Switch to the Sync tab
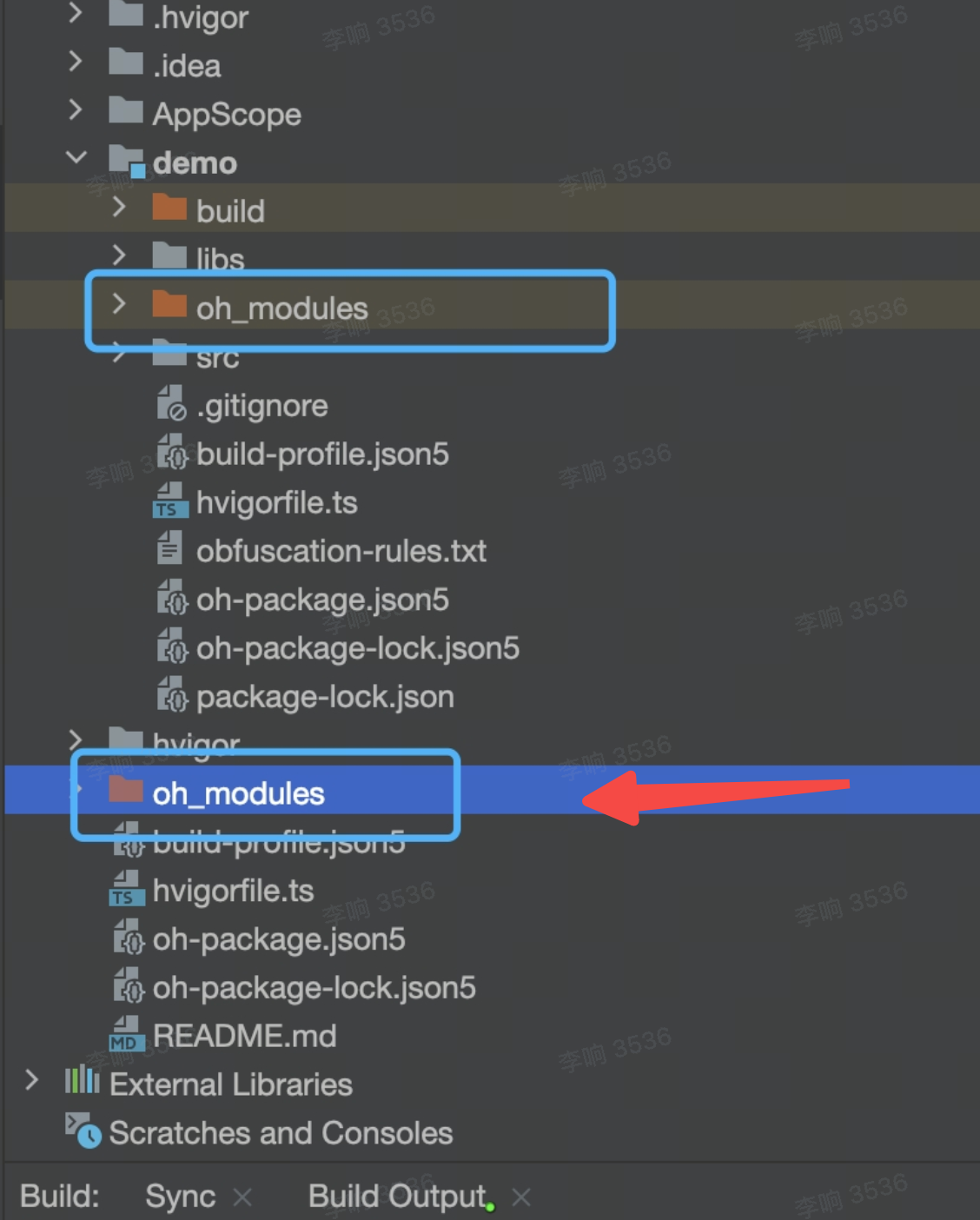The width and height of the screenshot is (980, 1220). pyautogui.click(x=180, y=1197)
